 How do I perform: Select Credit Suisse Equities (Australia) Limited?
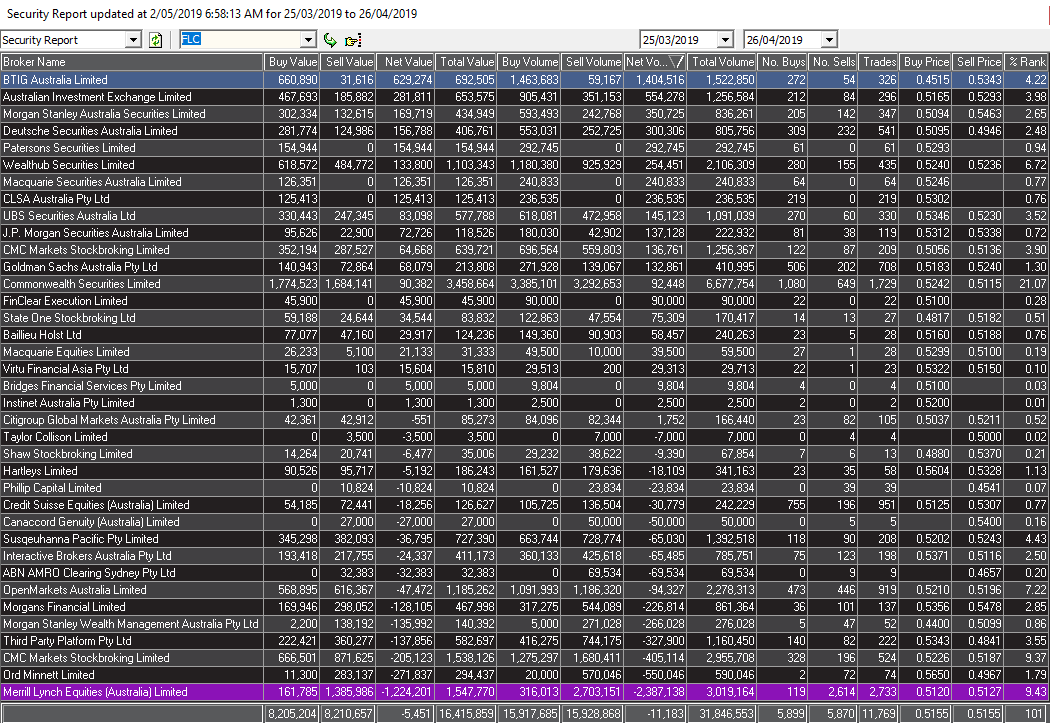524,505
